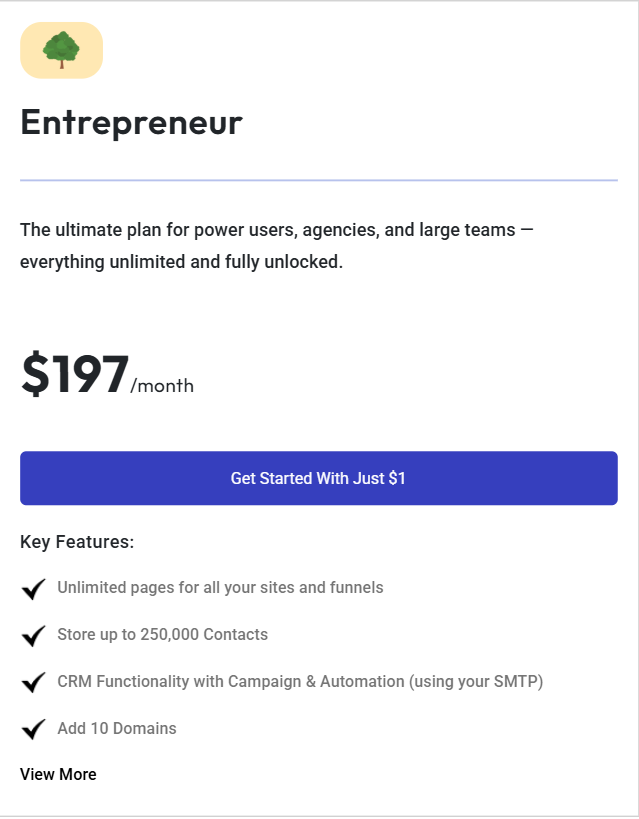Expand the View More features list
Image resolution: width=639 pixels, height=819 pixels.
[x=58, y=774]
